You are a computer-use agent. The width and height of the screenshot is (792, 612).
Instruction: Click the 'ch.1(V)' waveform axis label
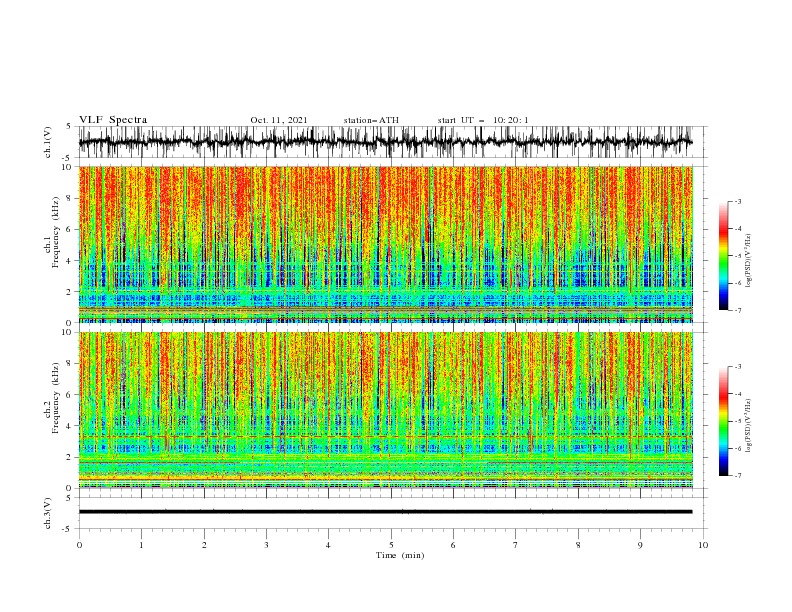(47, 142)
